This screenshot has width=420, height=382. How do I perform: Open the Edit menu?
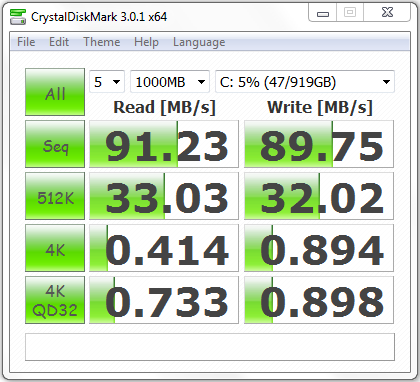(x=59, y=42)
